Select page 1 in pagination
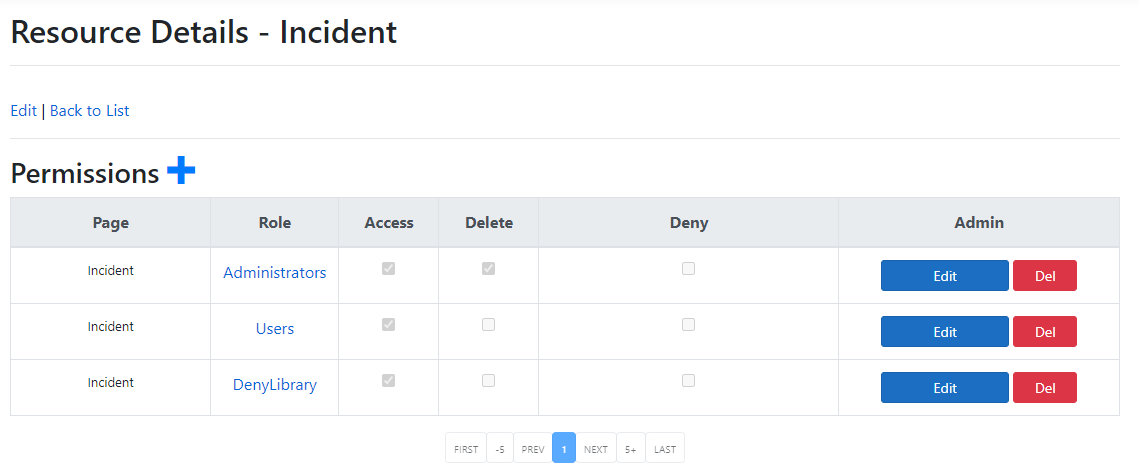This screenshot has width=1139, height=473. (x=564, y=449)
